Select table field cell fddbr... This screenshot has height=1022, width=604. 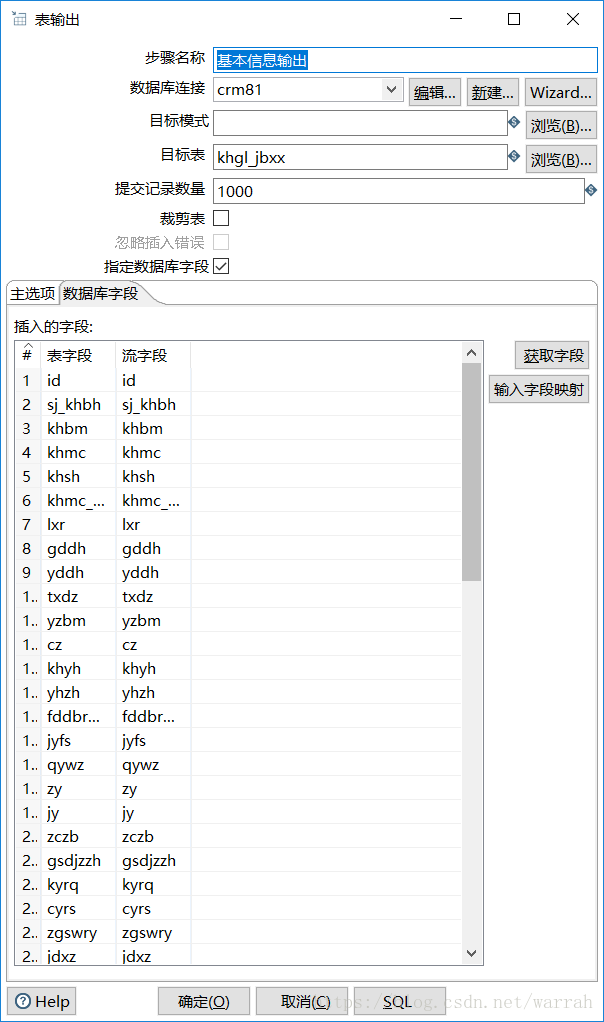point(78,716)
